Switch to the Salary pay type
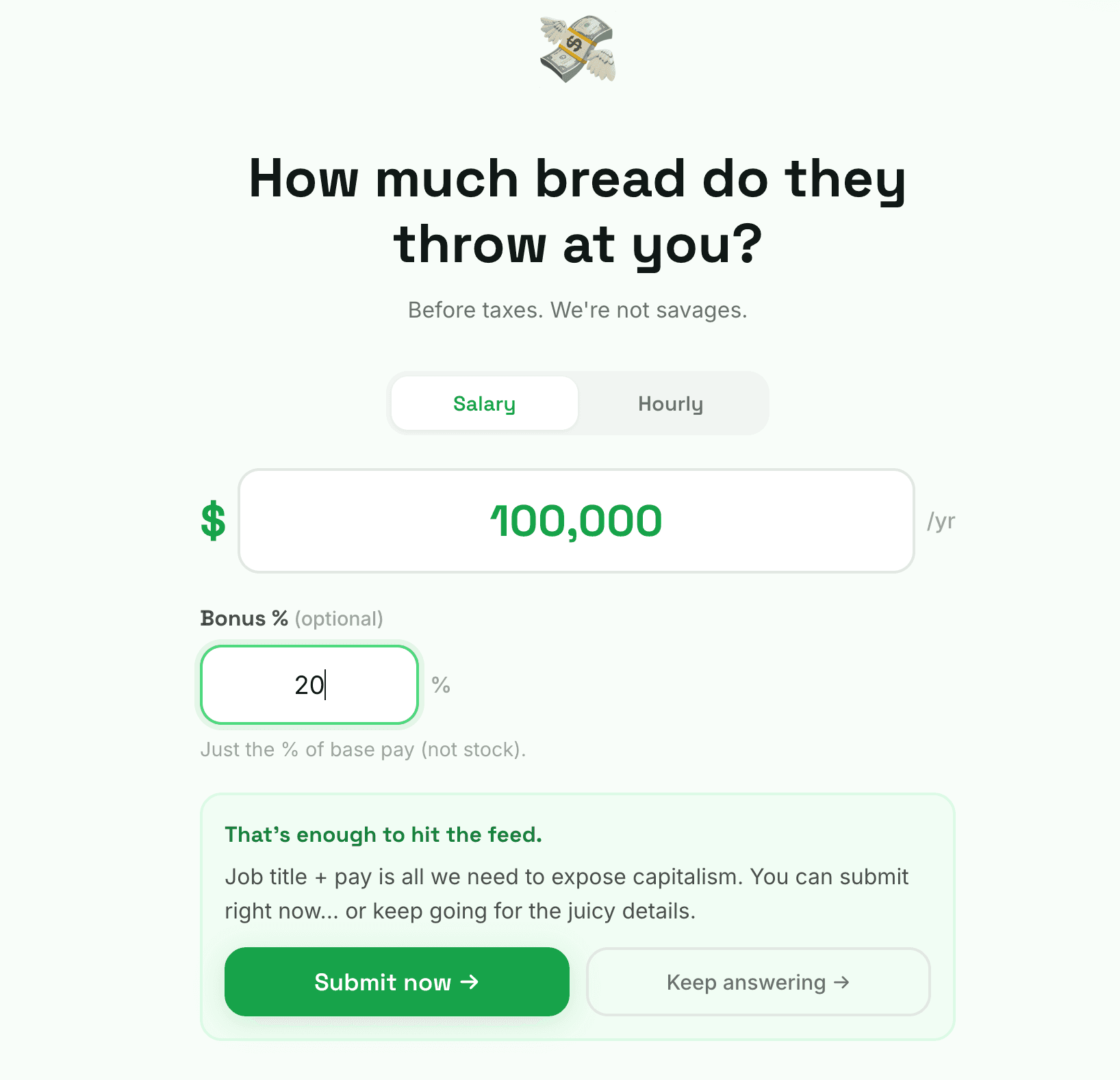The width and height of the screenshot is (1120, 1080). click(484, 404)
